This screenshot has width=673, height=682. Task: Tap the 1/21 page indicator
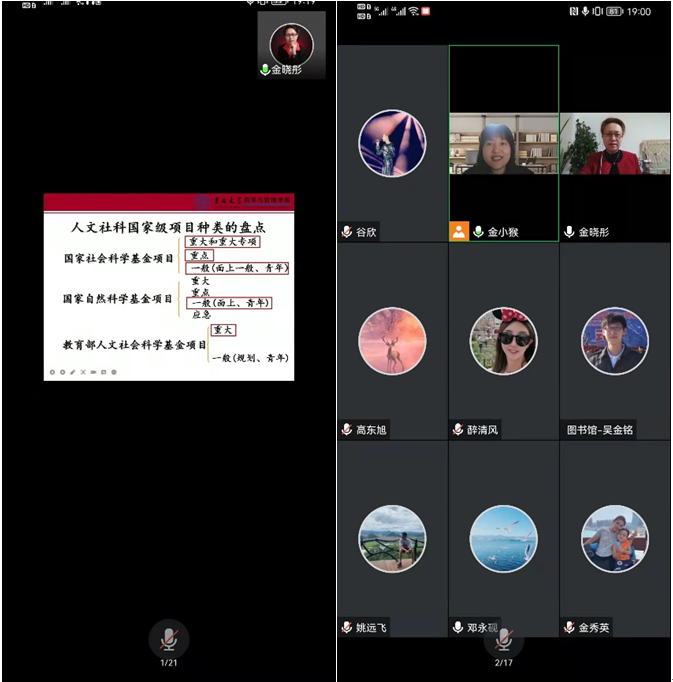168,663
